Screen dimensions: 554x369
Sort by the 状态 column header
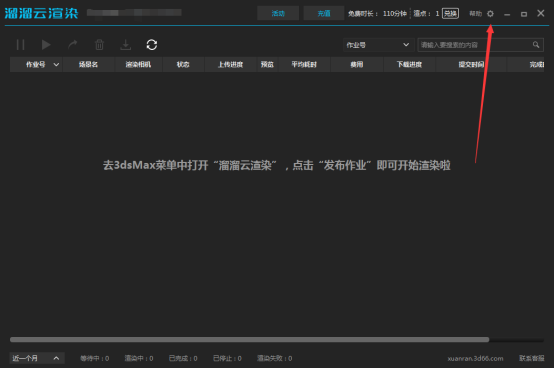[x=183, y=64]
